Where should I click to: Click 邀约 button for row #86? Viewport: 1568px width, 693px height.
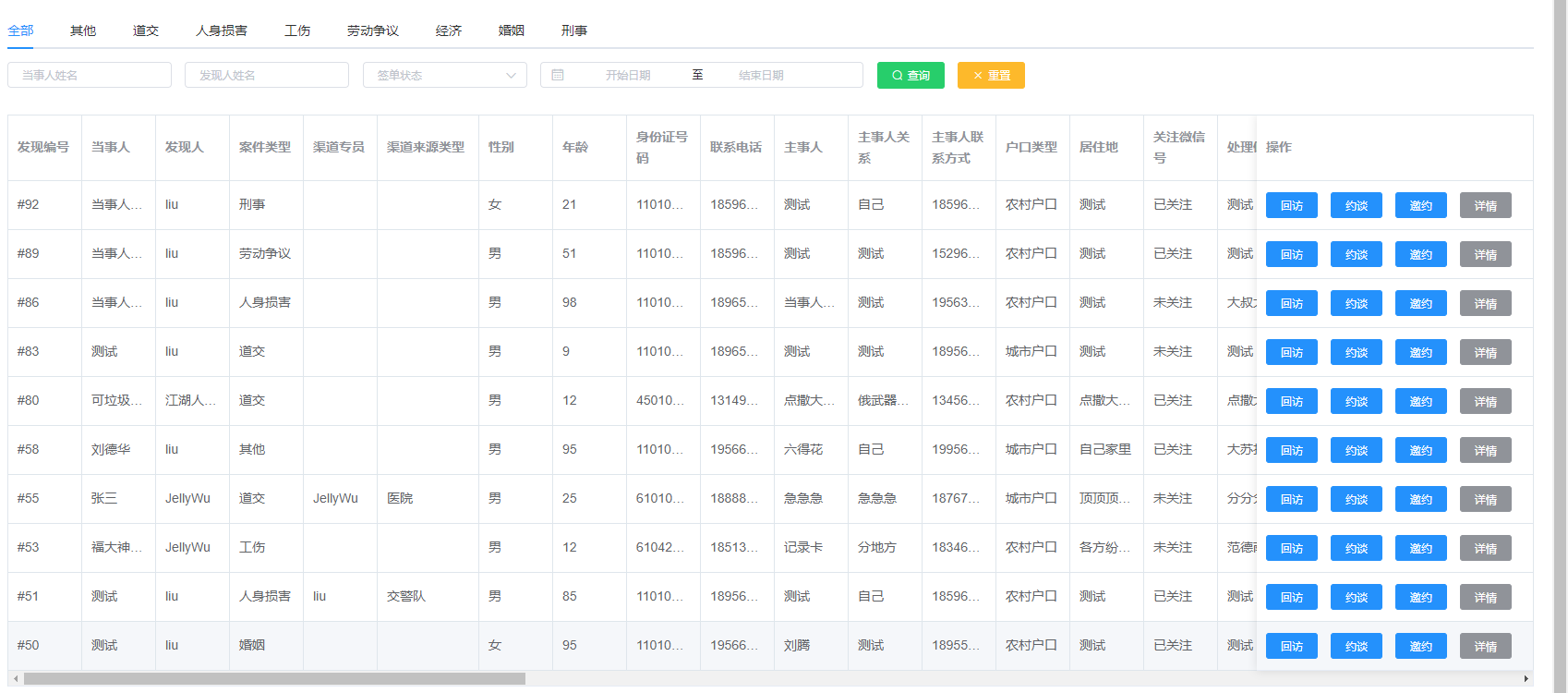[1421, 303]
